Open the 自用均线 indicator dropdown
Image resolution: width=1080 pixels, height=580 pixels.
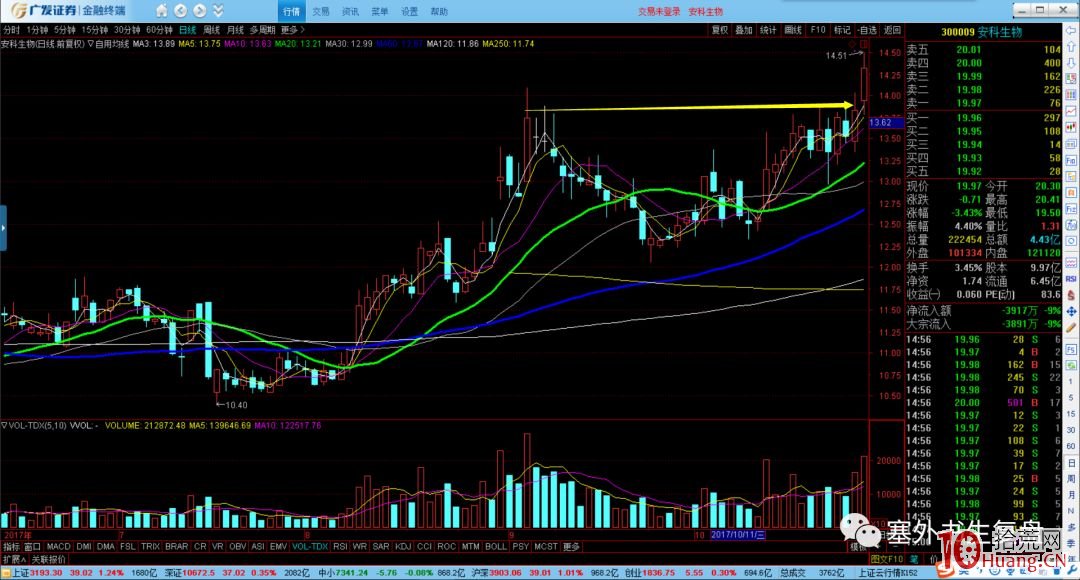[109, 44]
